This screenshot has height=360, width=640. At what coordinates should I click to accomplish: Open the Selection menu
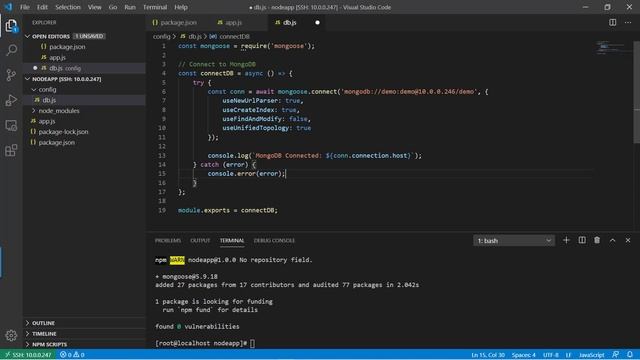coord(68,7)
